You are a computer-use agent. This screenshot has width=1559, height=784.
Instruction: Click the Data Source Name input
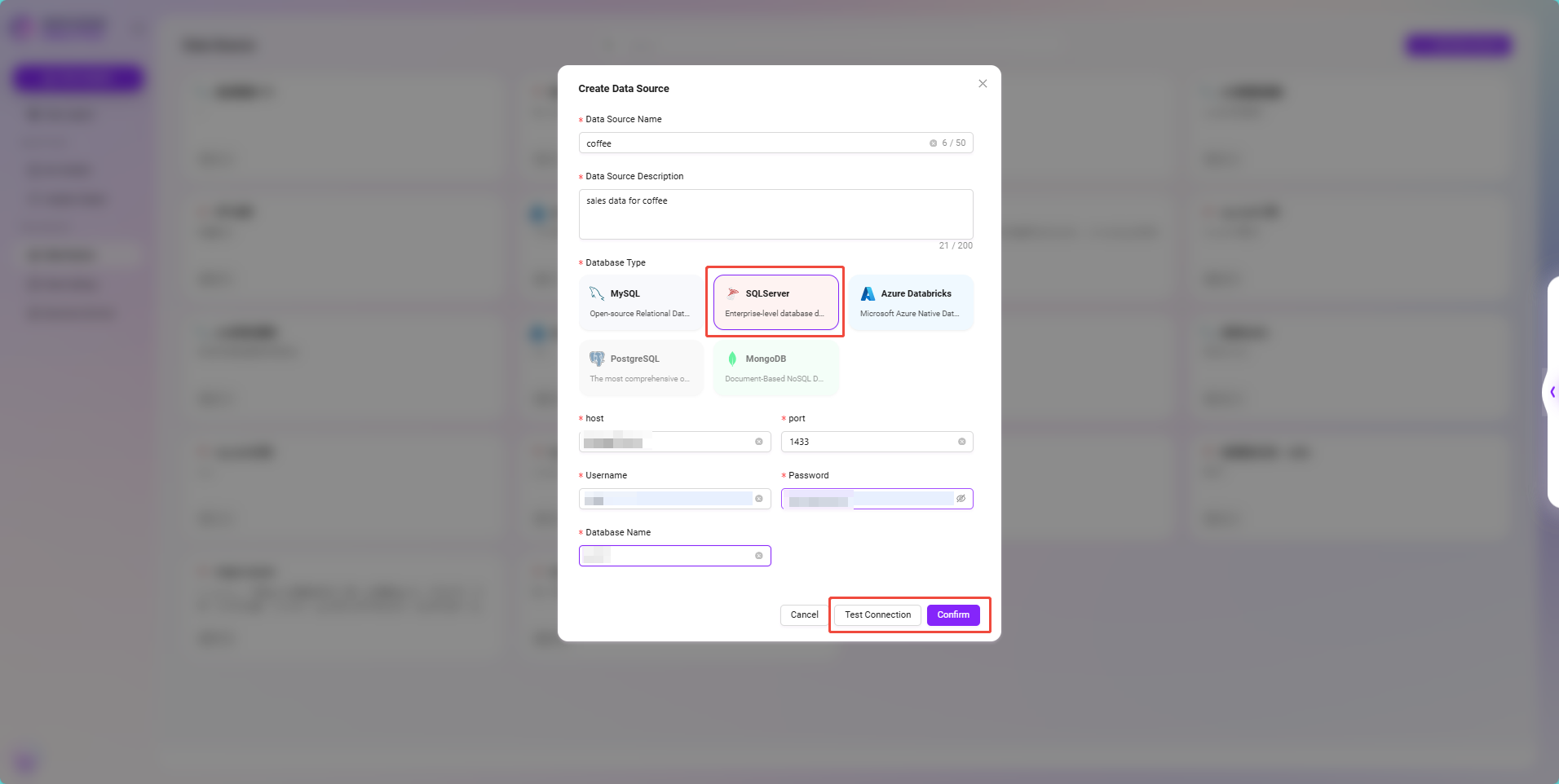pos(750,143)
